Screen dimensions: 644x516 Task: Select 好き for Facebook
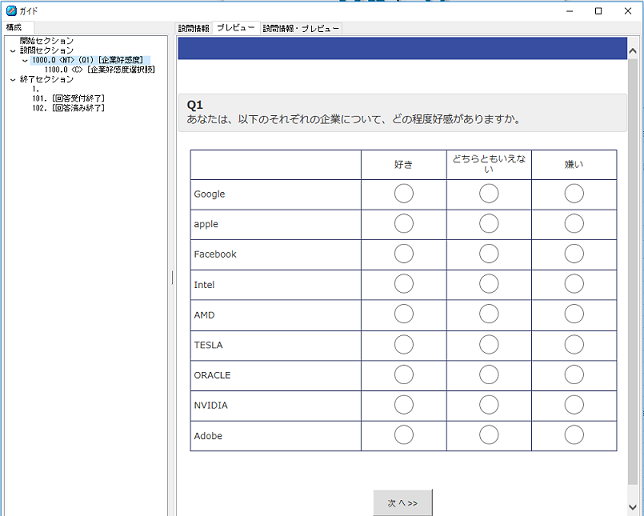tap(404, 254)
